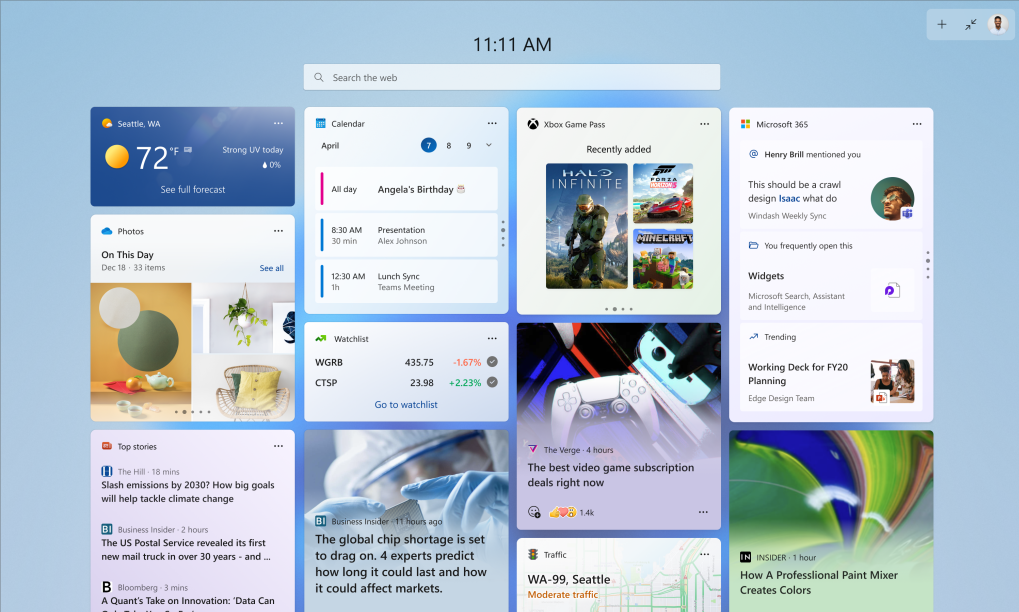Open the Top stories options menu
The image size is (1019, 612).
click(279, 446)
